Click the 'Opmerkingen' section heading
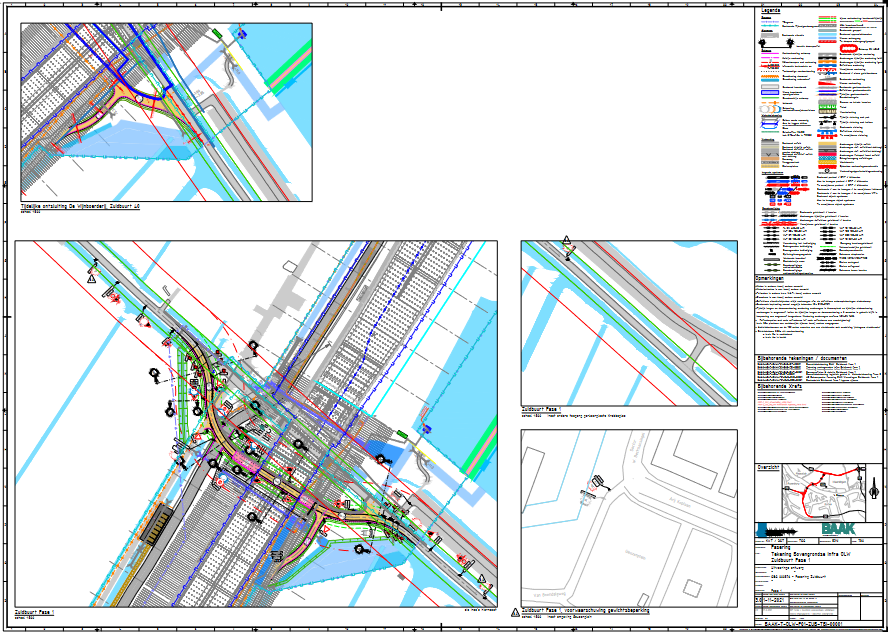 [773, 279]
